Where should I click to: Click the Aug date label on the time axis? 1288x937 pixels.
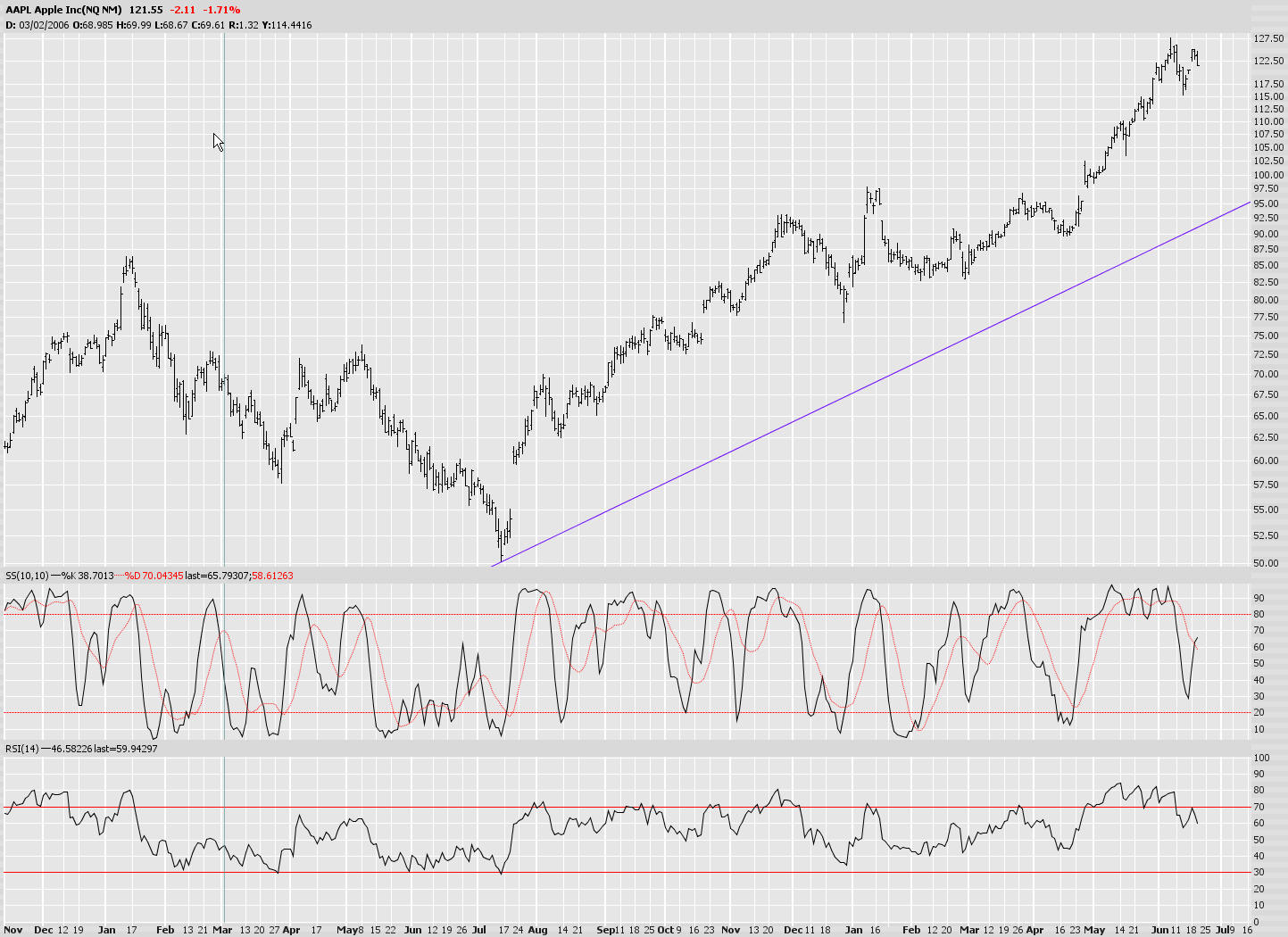click(537, 929)
